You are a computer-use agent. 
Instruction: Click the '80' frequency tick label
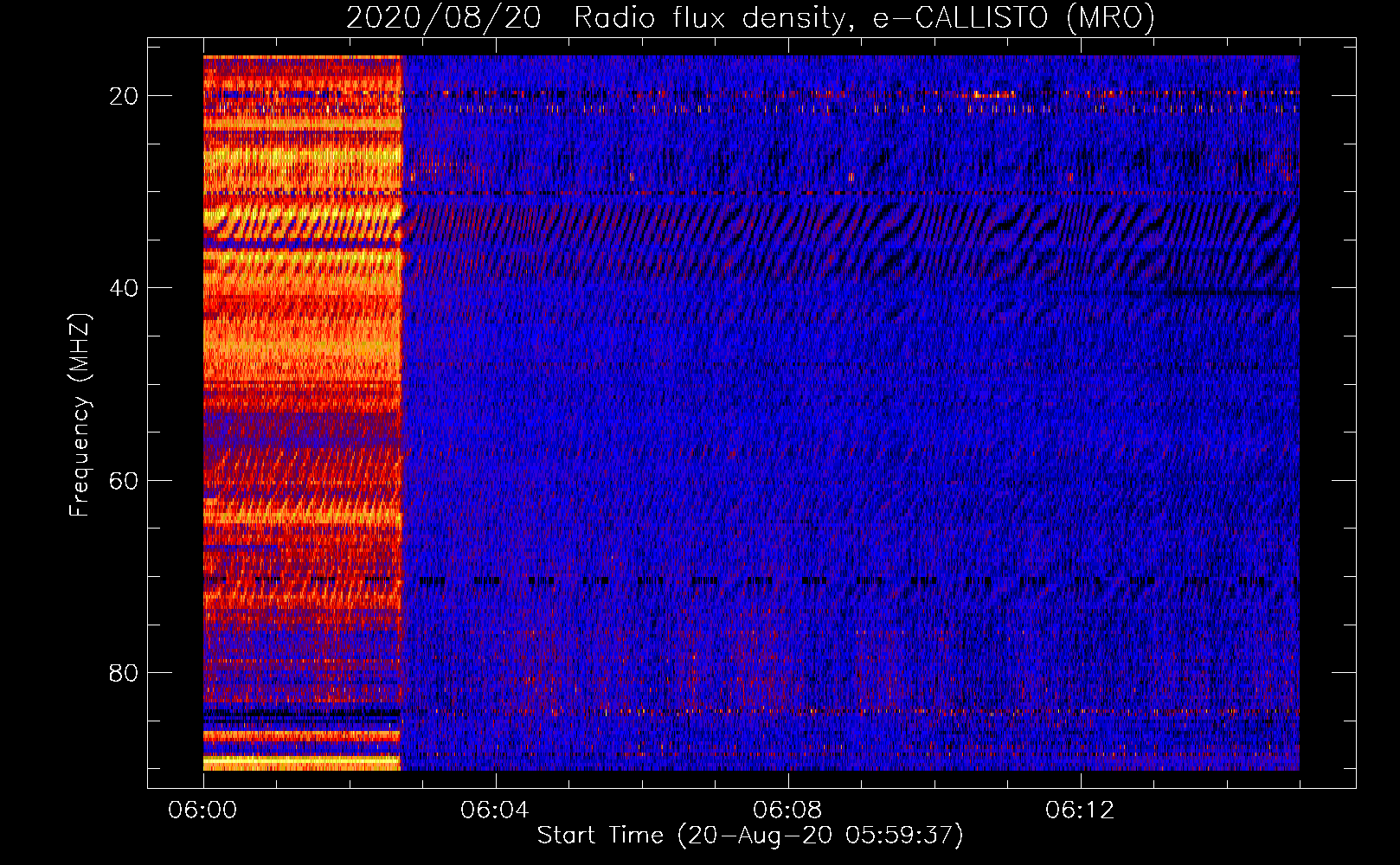[124, 672]
